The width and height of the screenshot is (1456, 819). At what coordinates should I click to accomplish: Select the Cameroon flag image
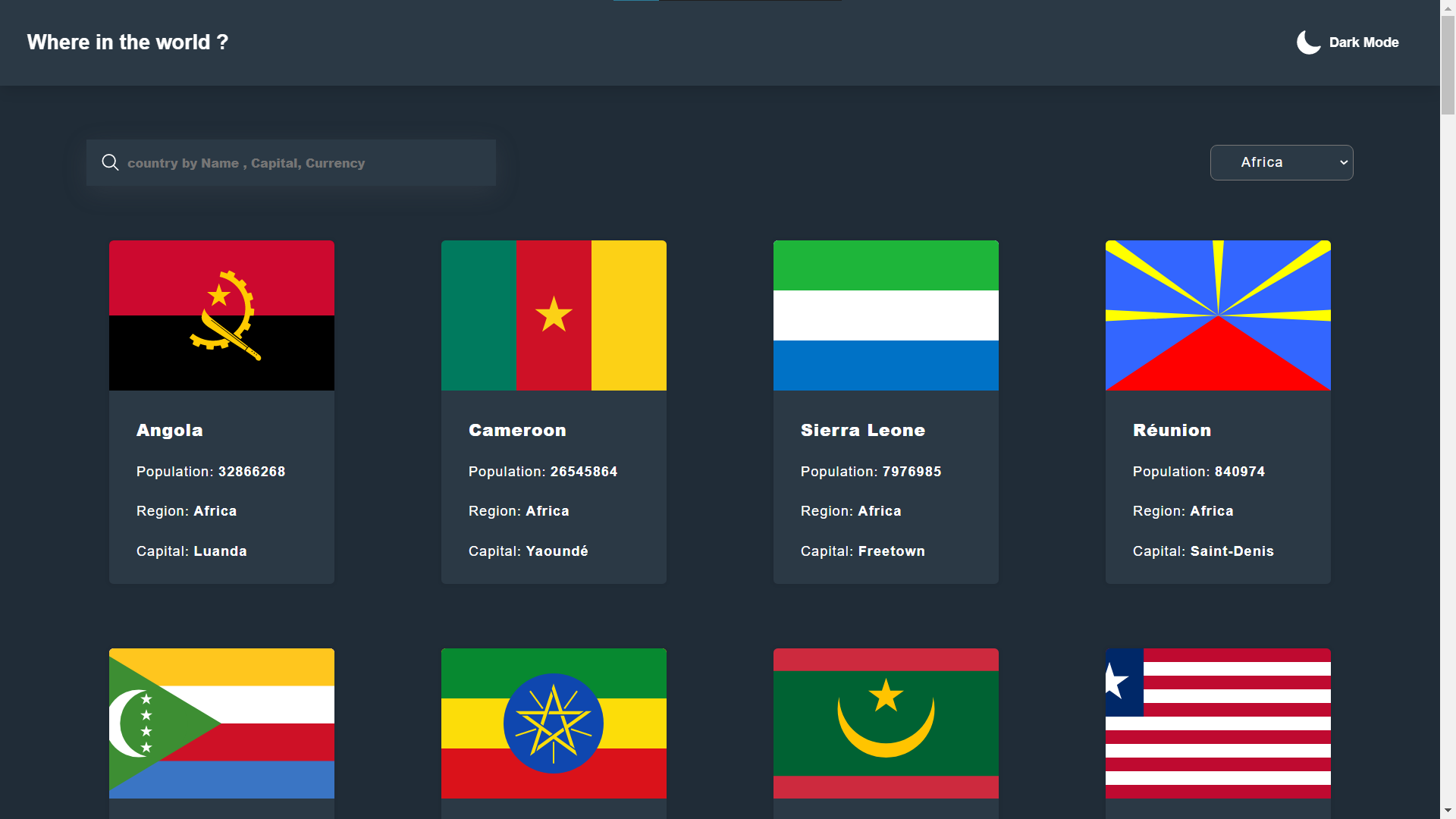pyautogui.click(x=554, y=315)
